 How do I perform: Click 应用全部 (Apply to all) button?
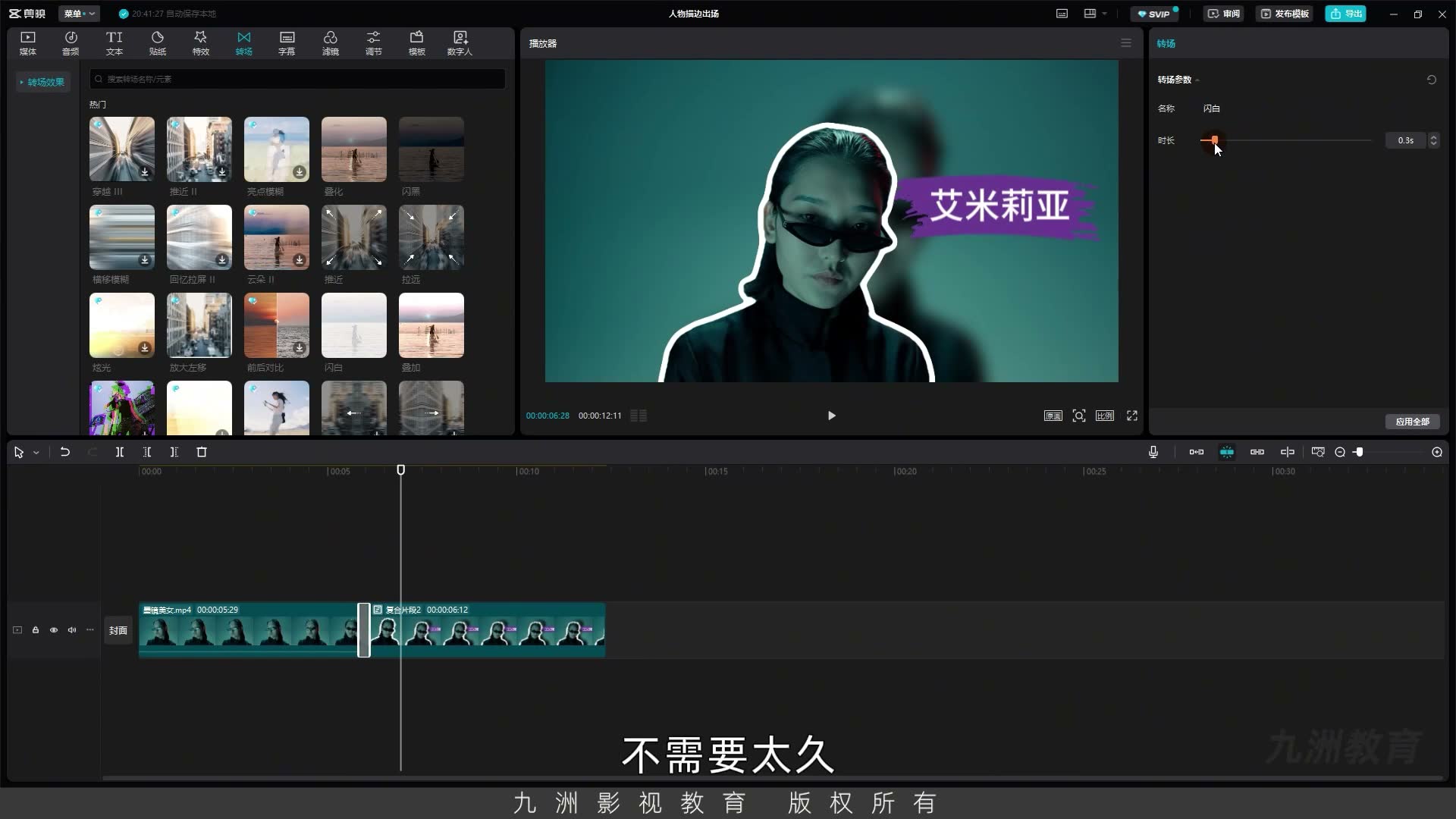(x=1412, y=422)
